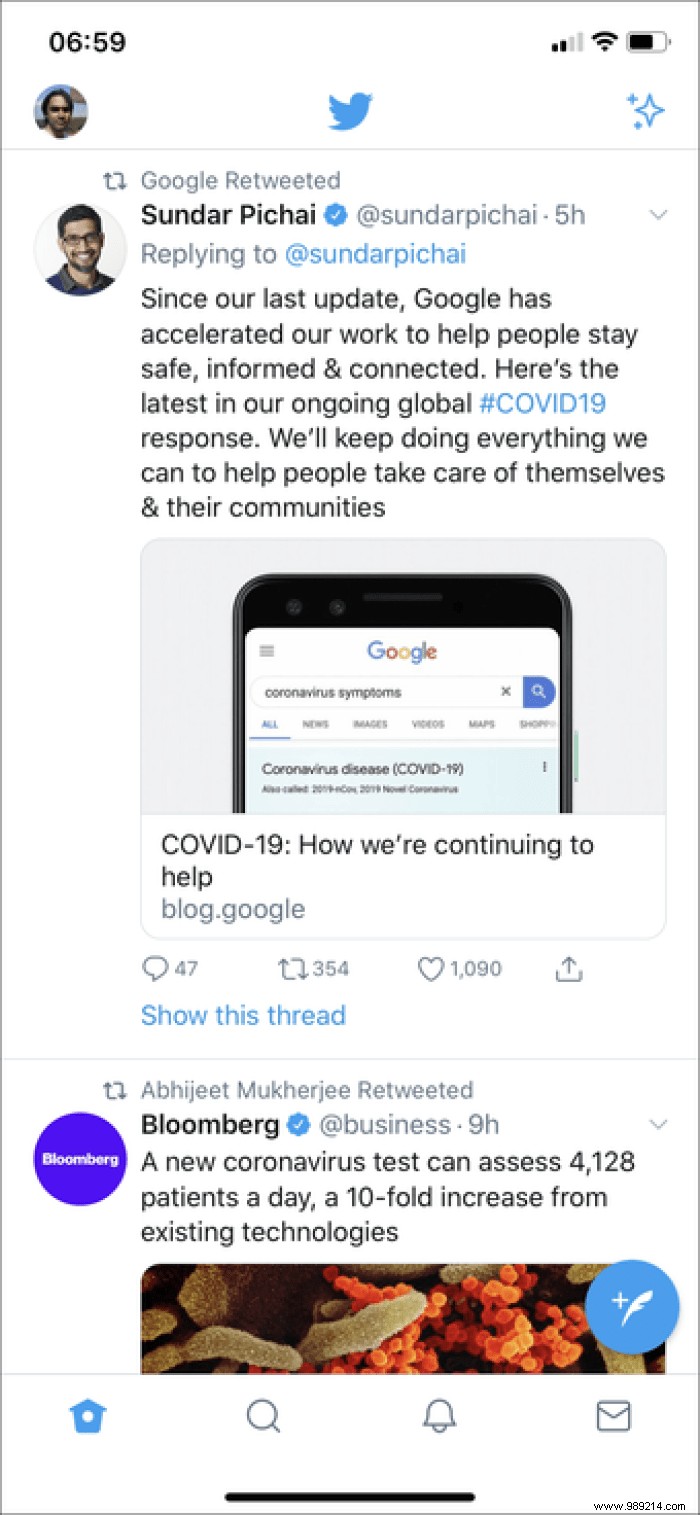The height and width of the screenshot is (1515, 700).
Task: Retweet Sundar Pichai's tweet
Action: (292, 968)
